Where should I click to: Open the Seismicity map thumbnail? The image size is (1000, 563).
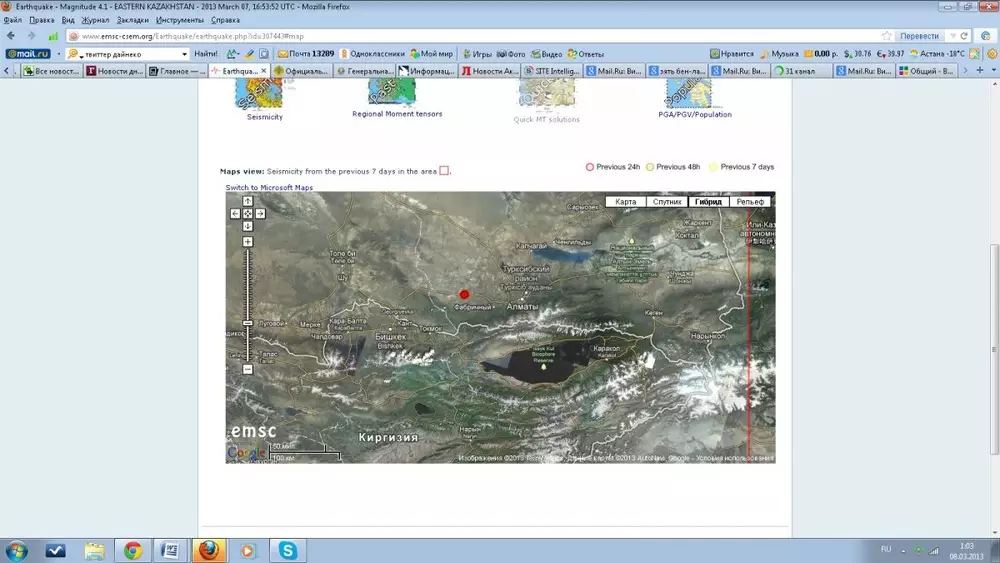tap(259, 96)
